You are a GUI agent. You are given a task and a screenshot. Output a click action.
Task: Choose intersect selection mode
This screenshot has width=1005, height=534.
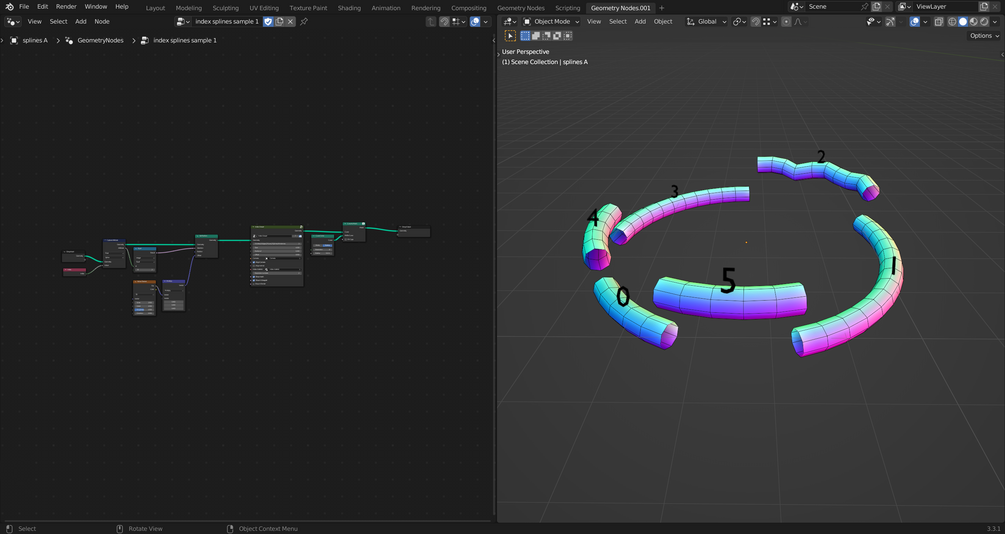point(567,36)
